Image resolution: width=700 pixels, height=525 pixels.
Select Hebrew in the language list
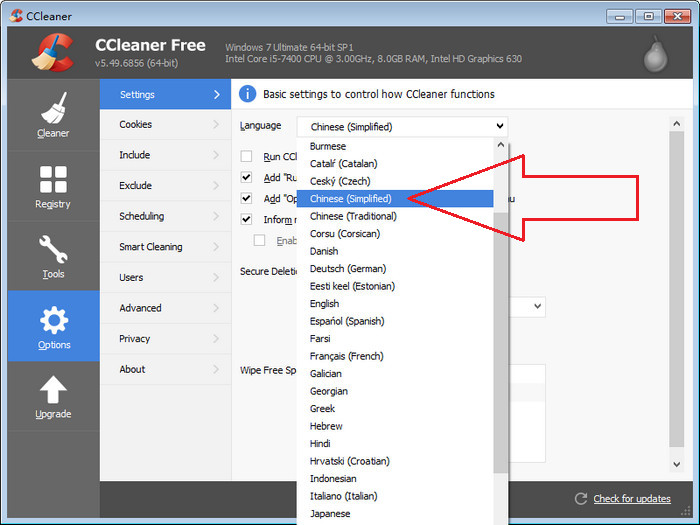pyautogui.click(x=395, y=426)
